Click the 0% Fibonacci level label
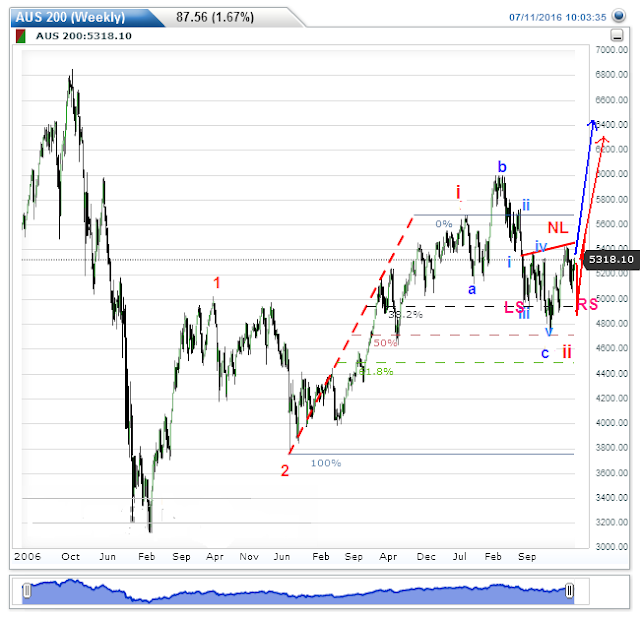 444,224
